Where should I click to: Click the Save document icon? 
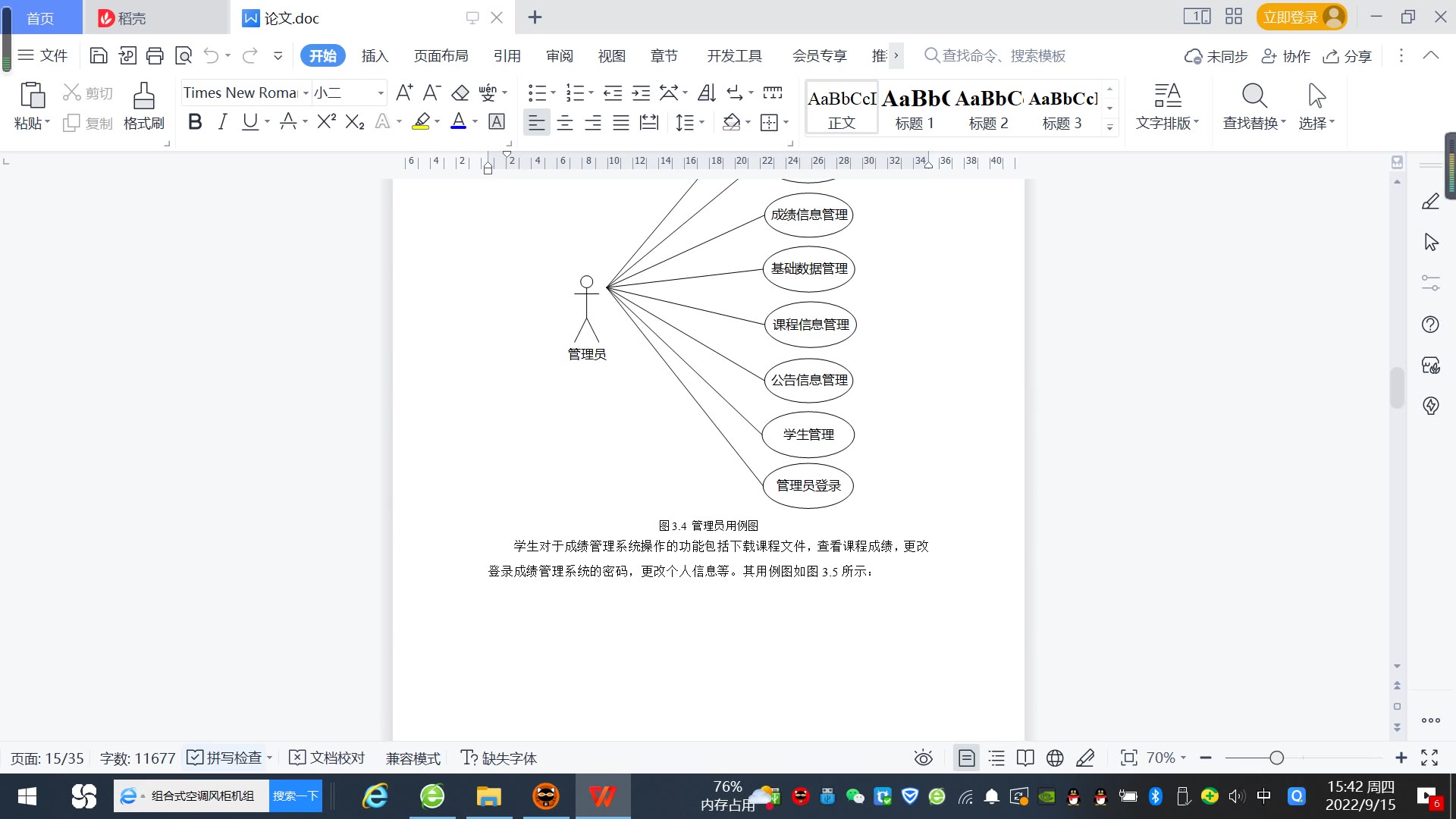99,55
